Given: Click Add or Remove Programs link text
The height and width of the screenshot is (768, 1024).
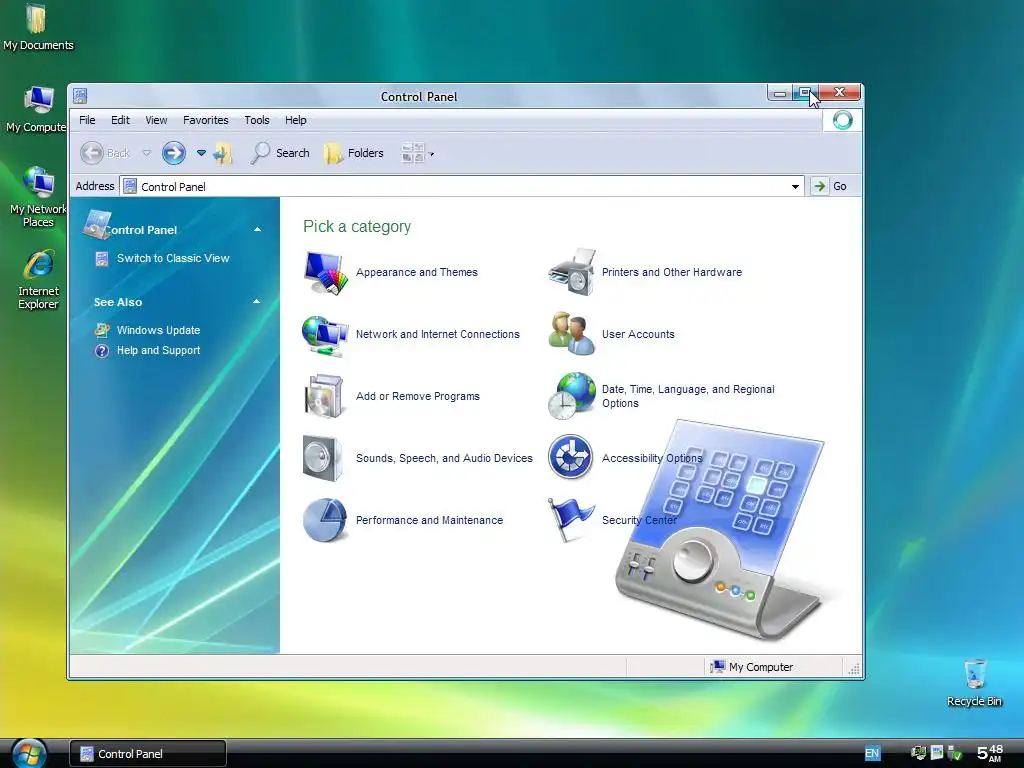Looking at the screenshot, I should click(418, 396).
